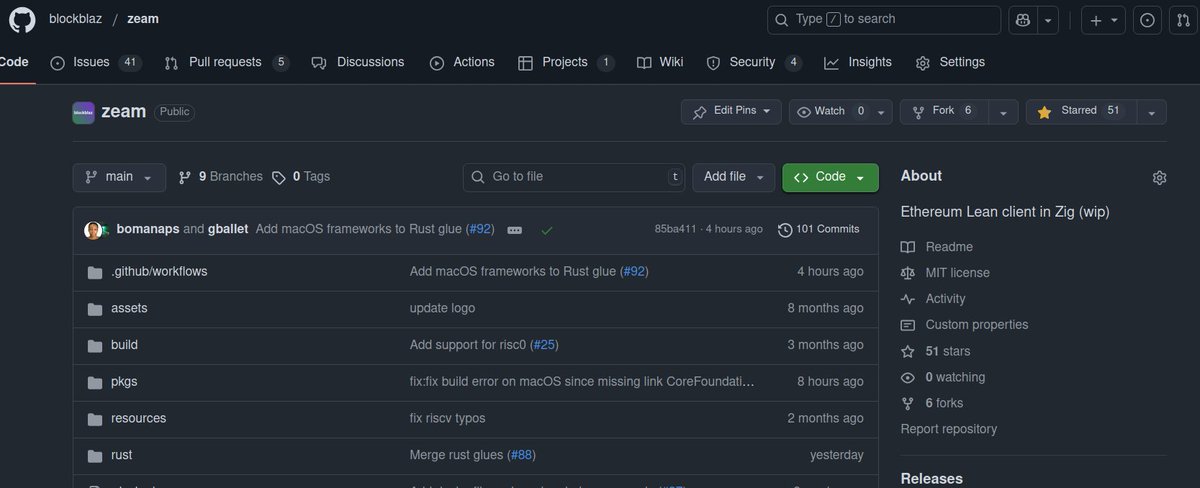1200x488 pixels.
Task: Open the repository Settings tab
Action: (x=950, y=62)
